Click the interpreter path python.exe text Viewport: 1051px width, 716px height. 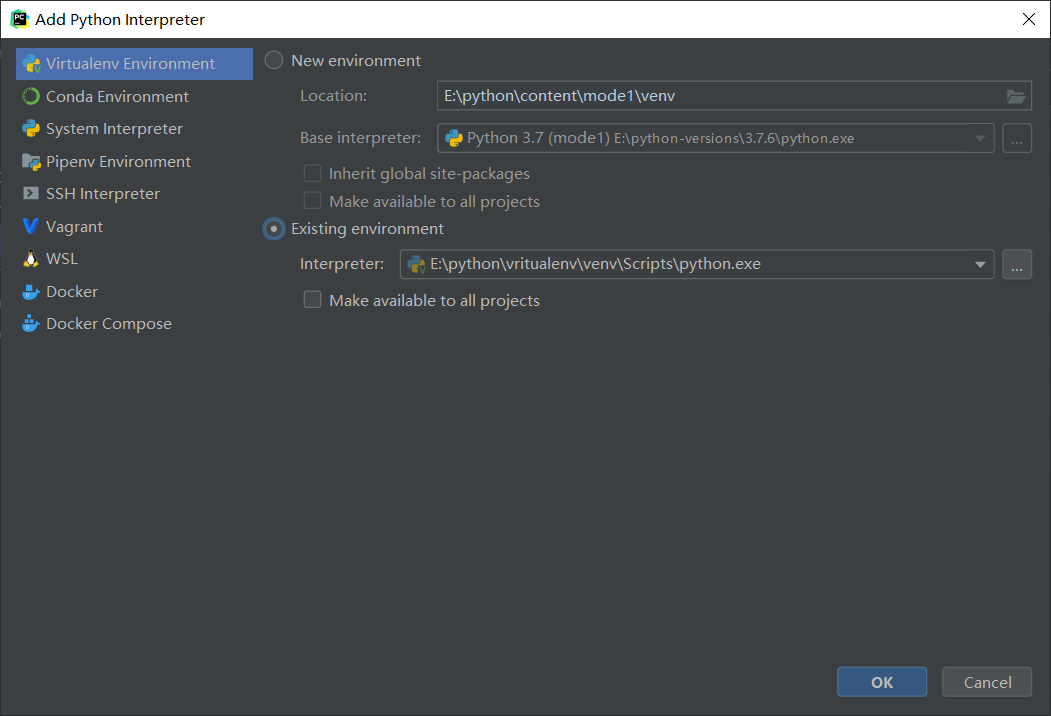tap(595, 264)
